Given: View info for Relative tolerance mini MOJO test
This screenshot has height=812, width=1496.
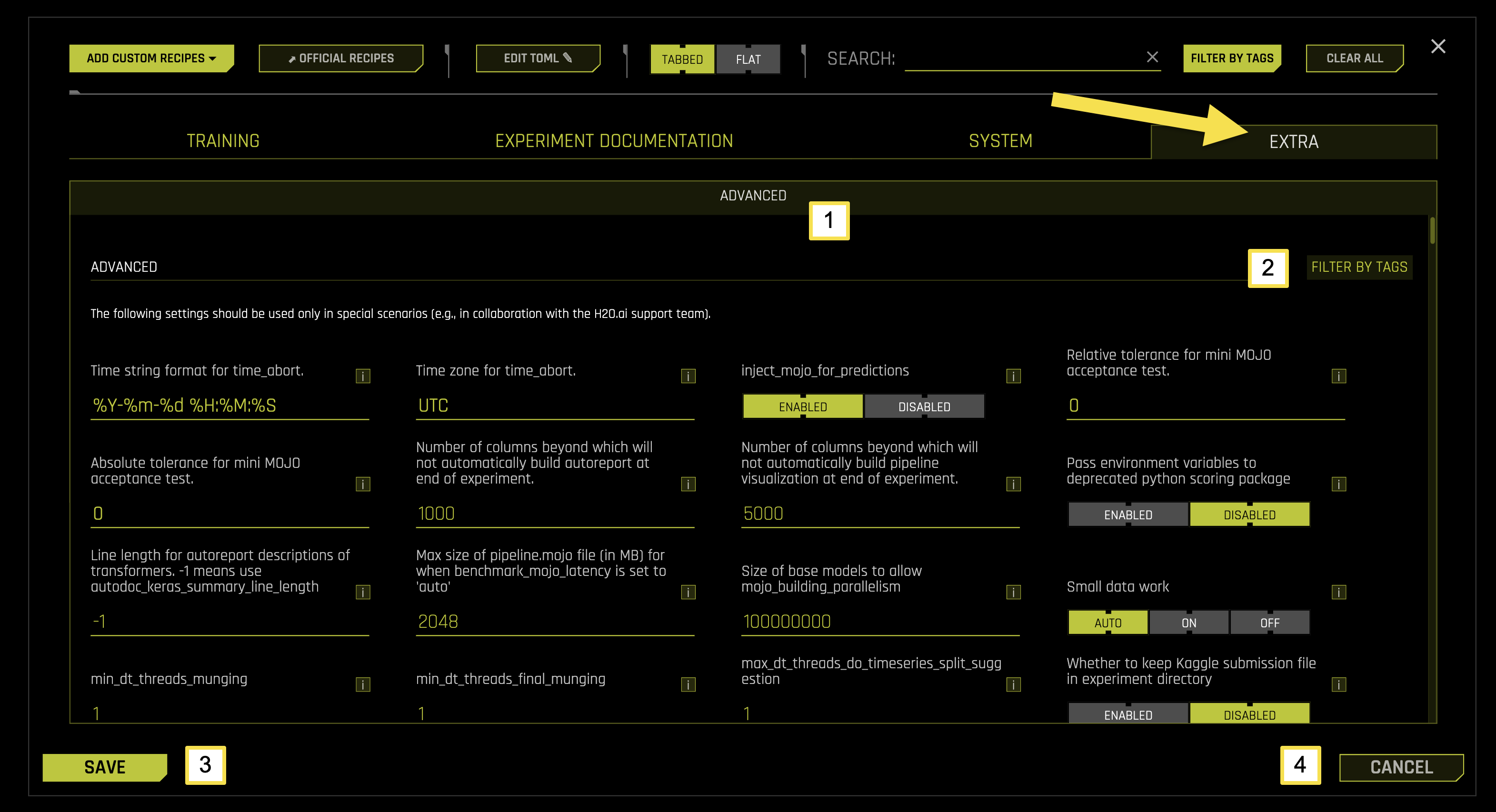Looking at the screenshot, I should click(1338, 376).
